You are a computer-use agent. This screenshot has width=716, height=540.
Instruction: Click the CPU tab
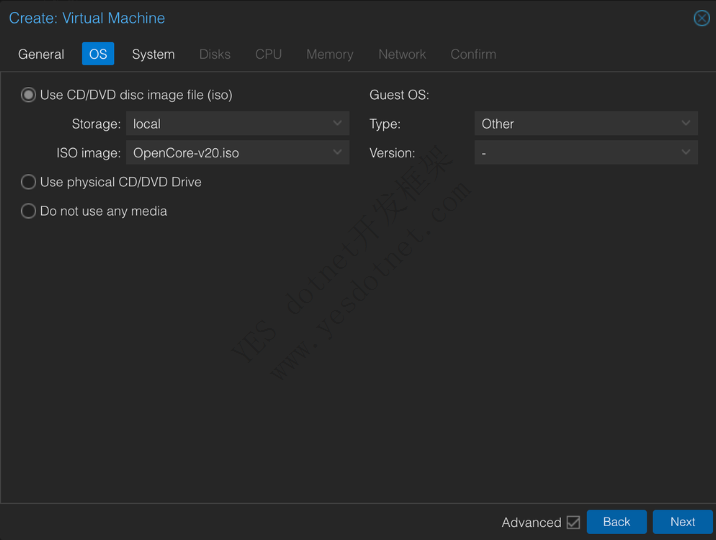pyautogui.click(x=268, y=54)
